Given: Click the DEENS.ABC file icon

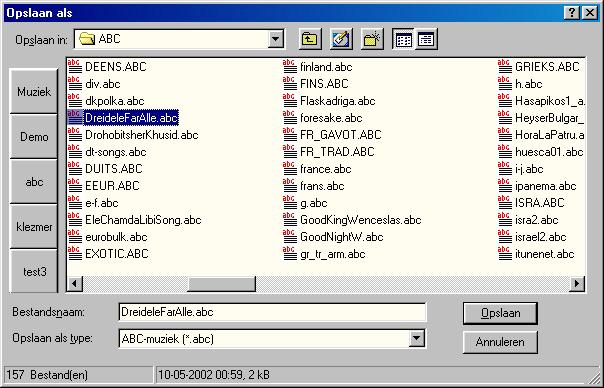Looking at the screenshot, I should click(x=75, y=67).
